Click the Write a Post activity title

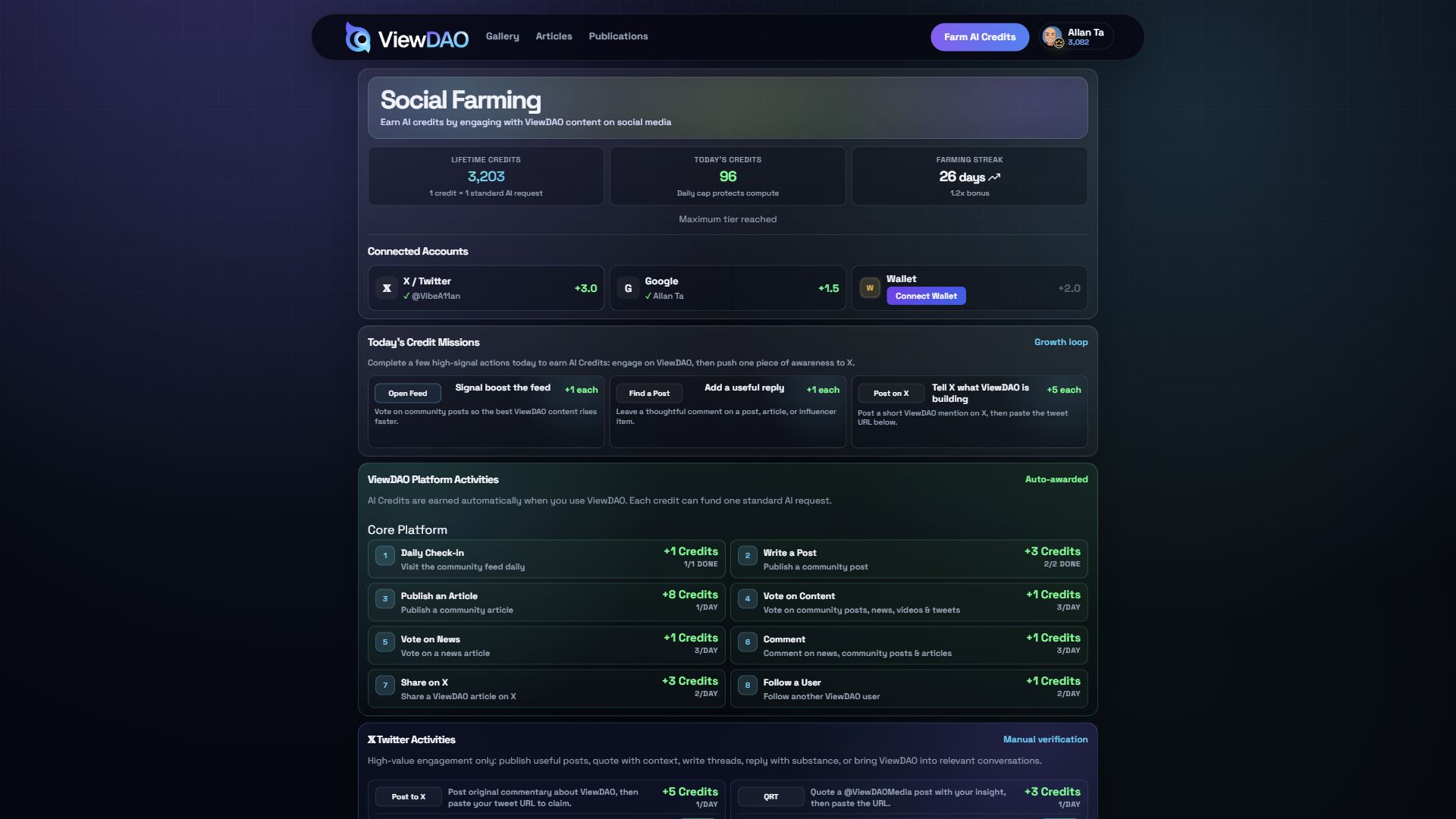789,553
